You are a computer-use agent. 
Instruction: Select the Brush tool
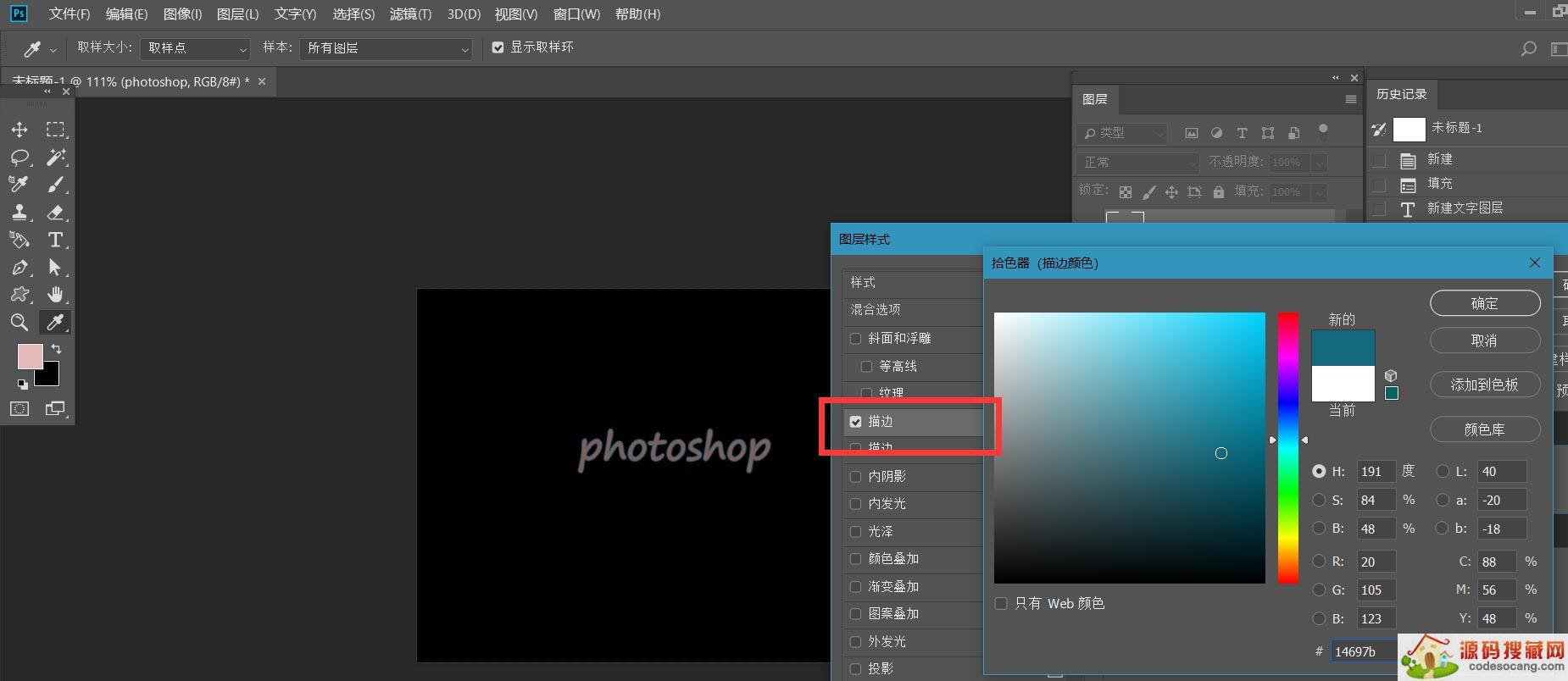tap(56, 185)
